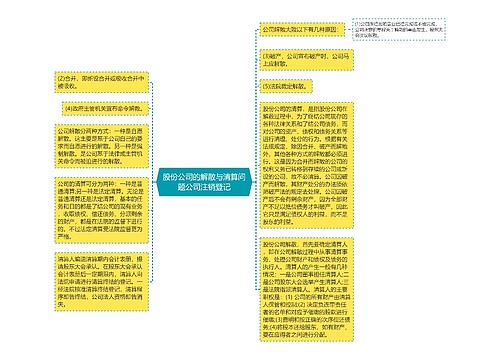The height and width of the screenshot is (360, 500).
Task: Click the node (3)破产，公司宣布破产时
Action: [x=306, y=60]
